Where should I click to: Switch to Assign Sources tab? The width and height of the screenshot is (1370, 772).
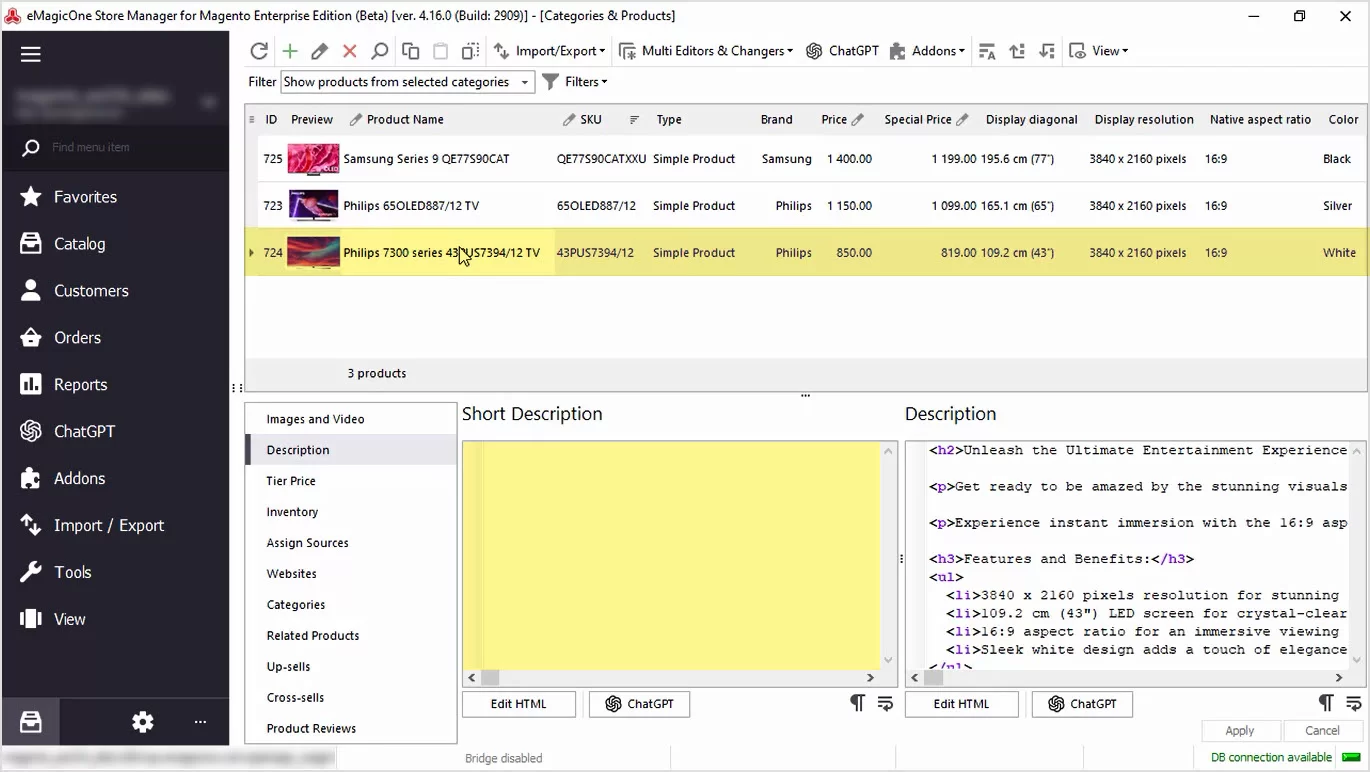coord(351,543)
